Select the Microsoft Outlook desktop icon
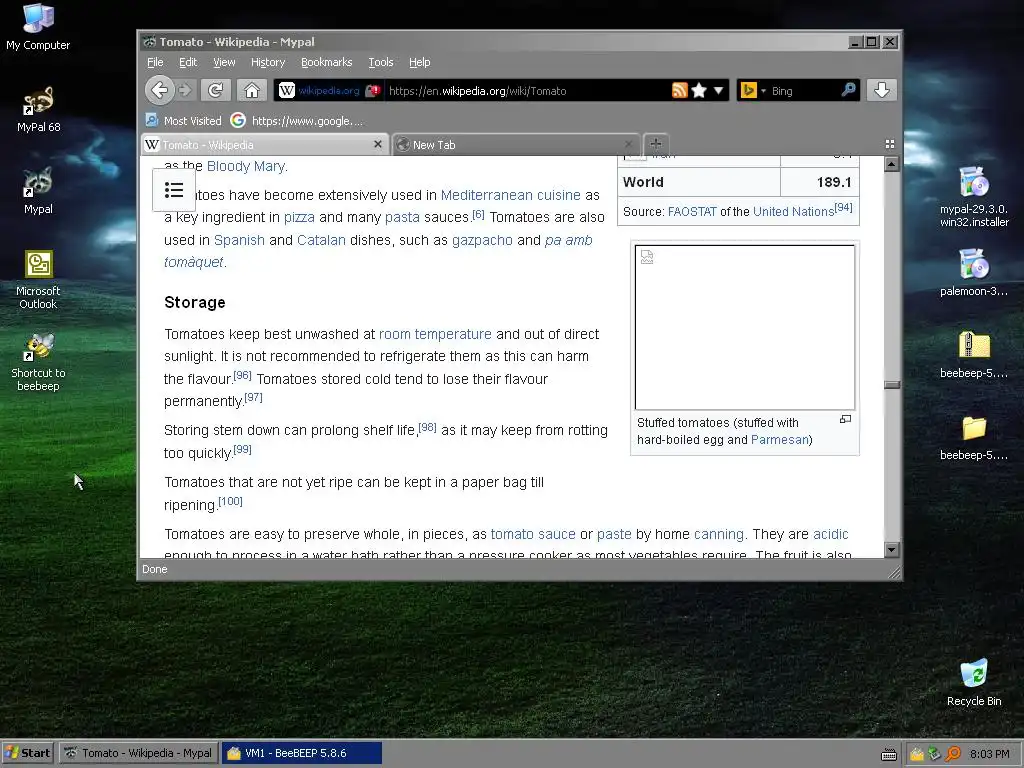This screenshot has width=1024, height=768. point(38,280)
